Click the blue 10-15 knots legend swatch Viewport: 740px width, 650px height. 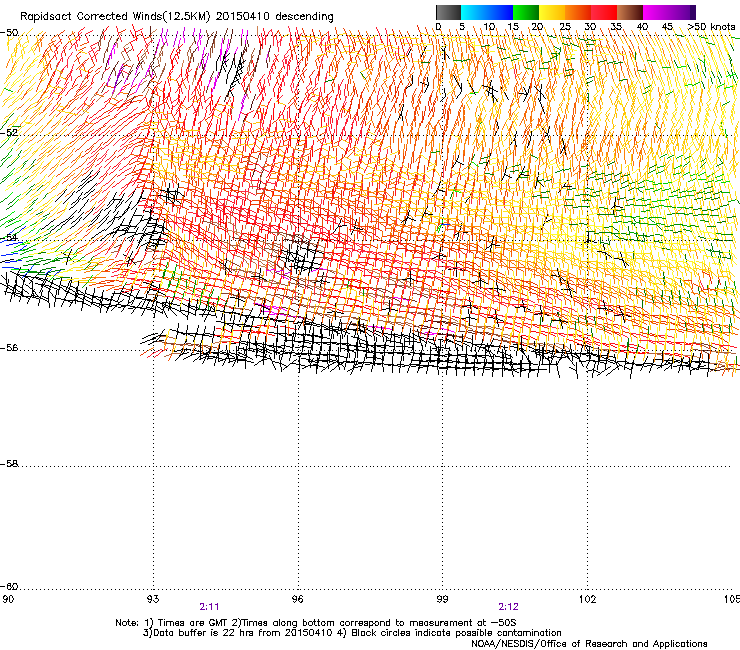[500, 12]
